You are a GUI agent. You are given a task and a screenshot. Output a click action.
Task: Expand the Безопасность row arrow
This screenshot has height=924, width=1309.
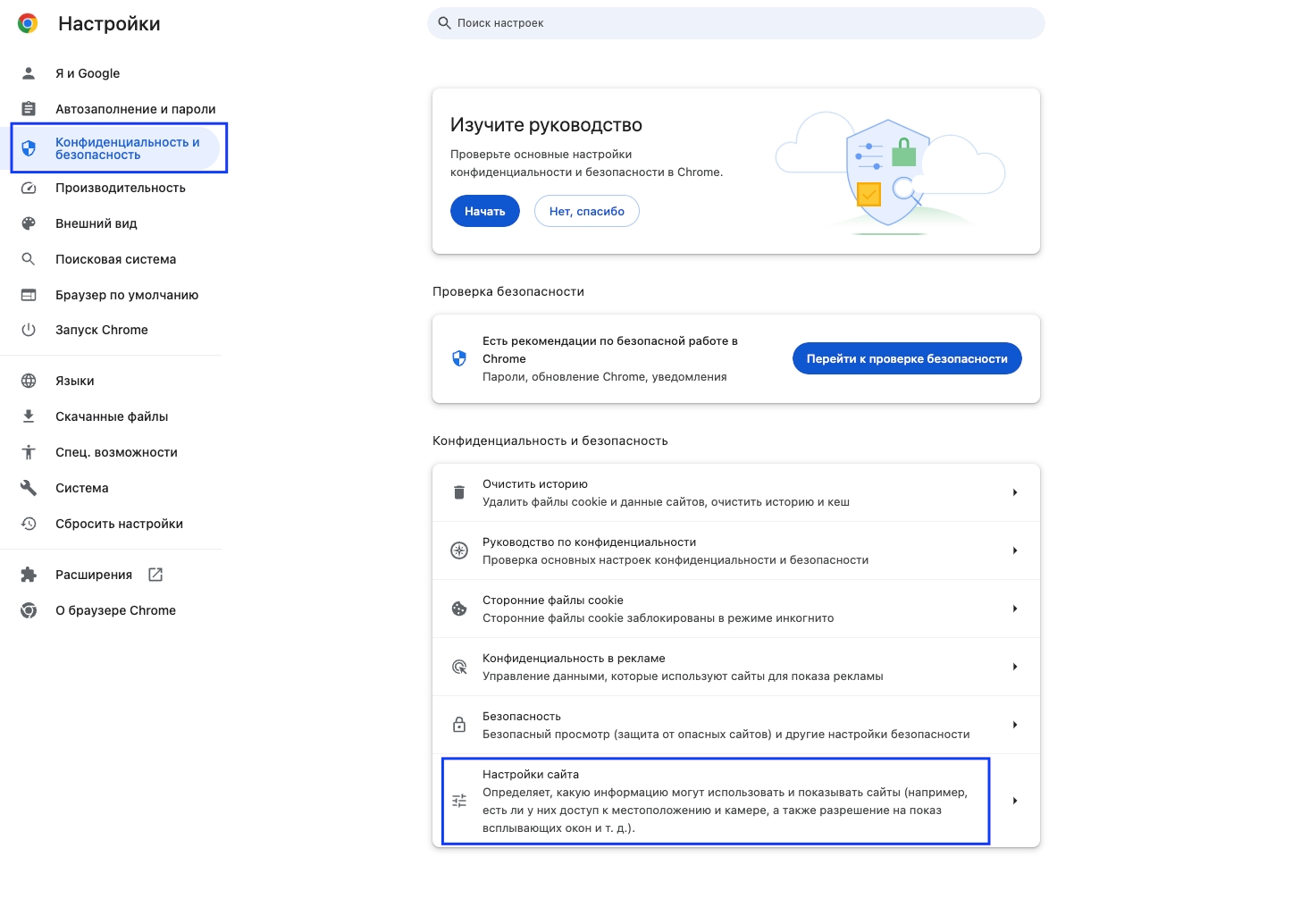(1015, 725)
